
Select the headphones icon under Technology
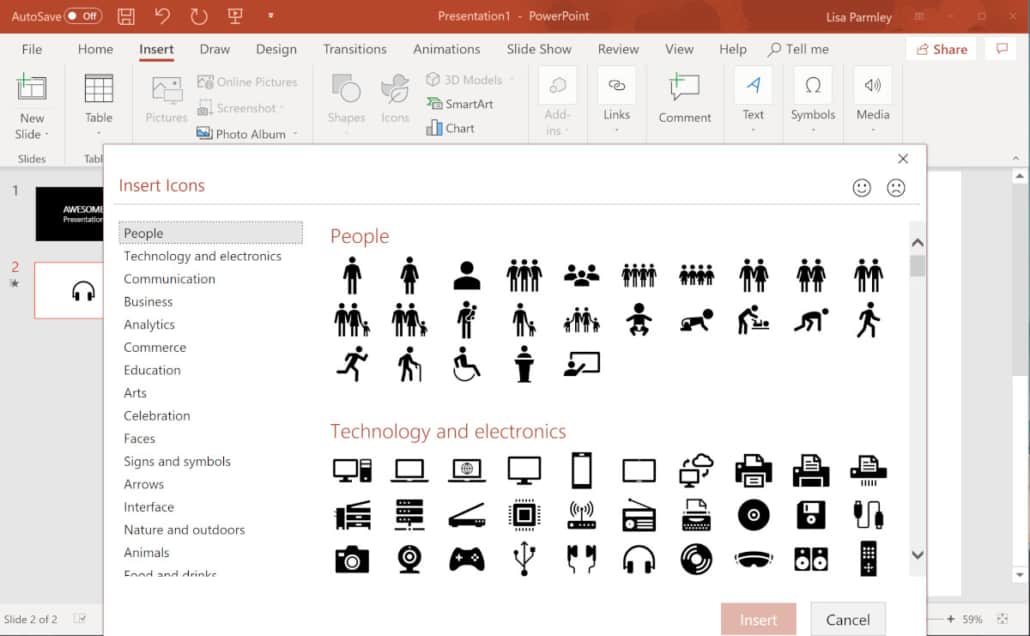point(639,559)
